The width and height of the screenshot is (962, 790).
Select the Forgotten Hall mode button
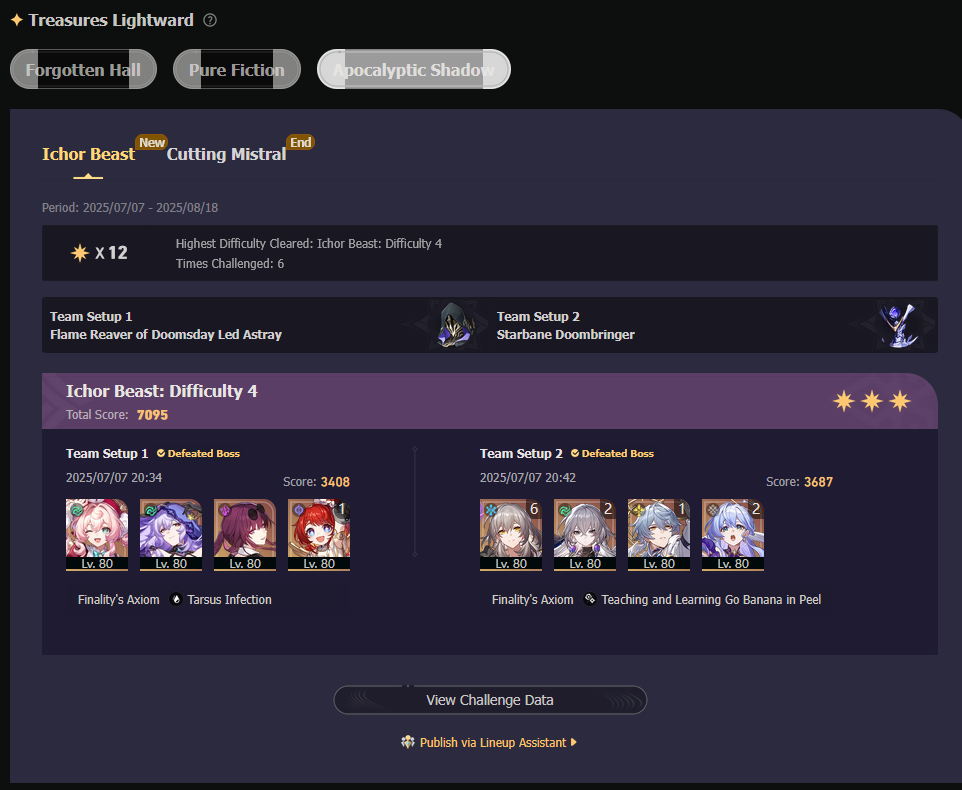[x=83, y=69]
